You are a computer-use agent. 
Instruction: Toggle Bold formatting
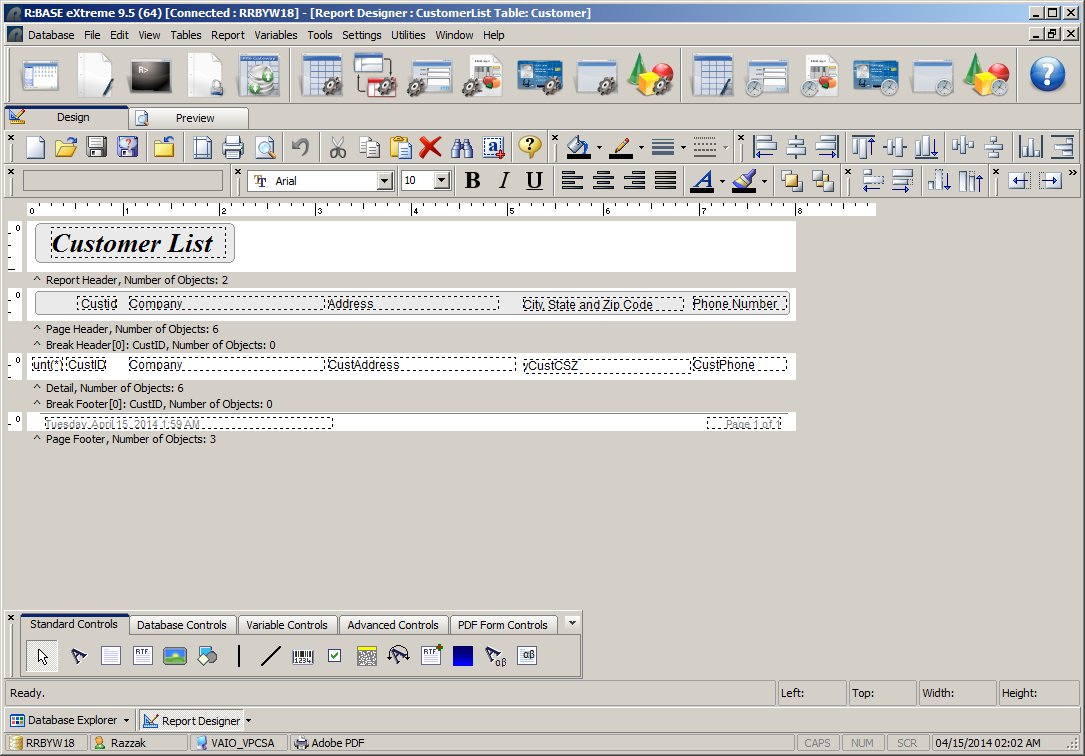473,181
